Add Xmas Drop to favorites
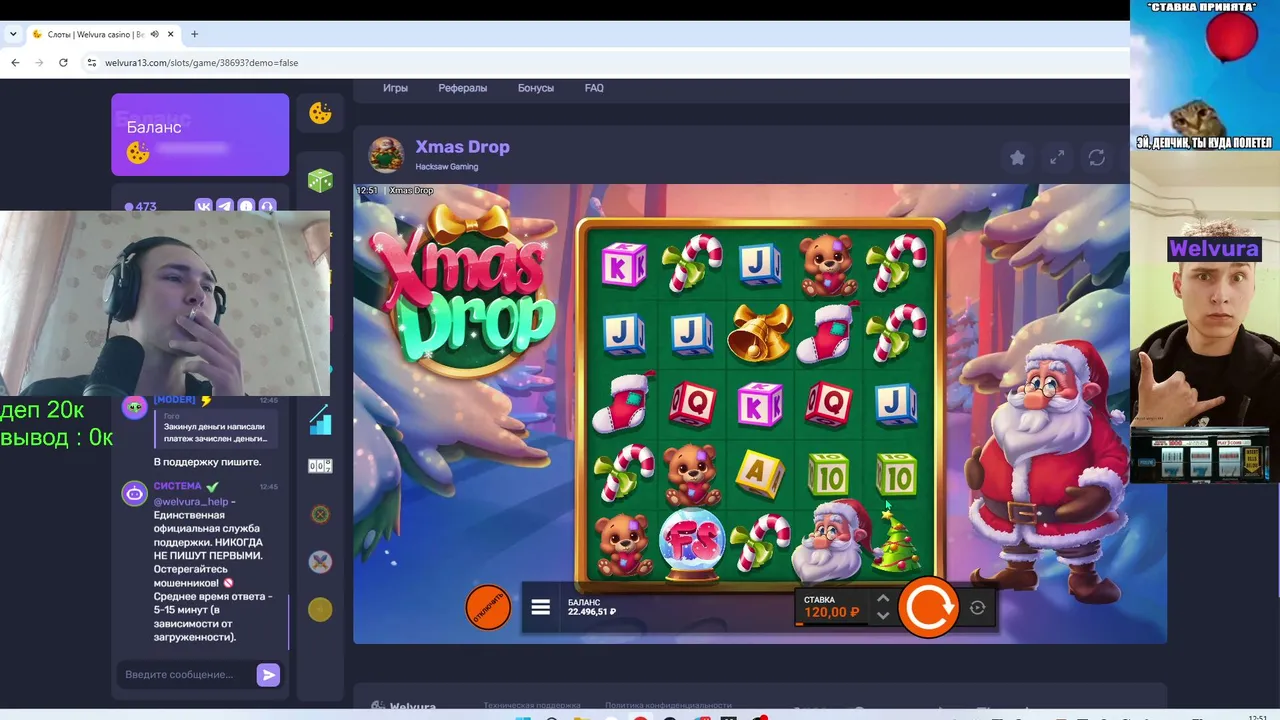This screenshot has height=720, width=1280. pyautogui.click(x=1017, y=158)
